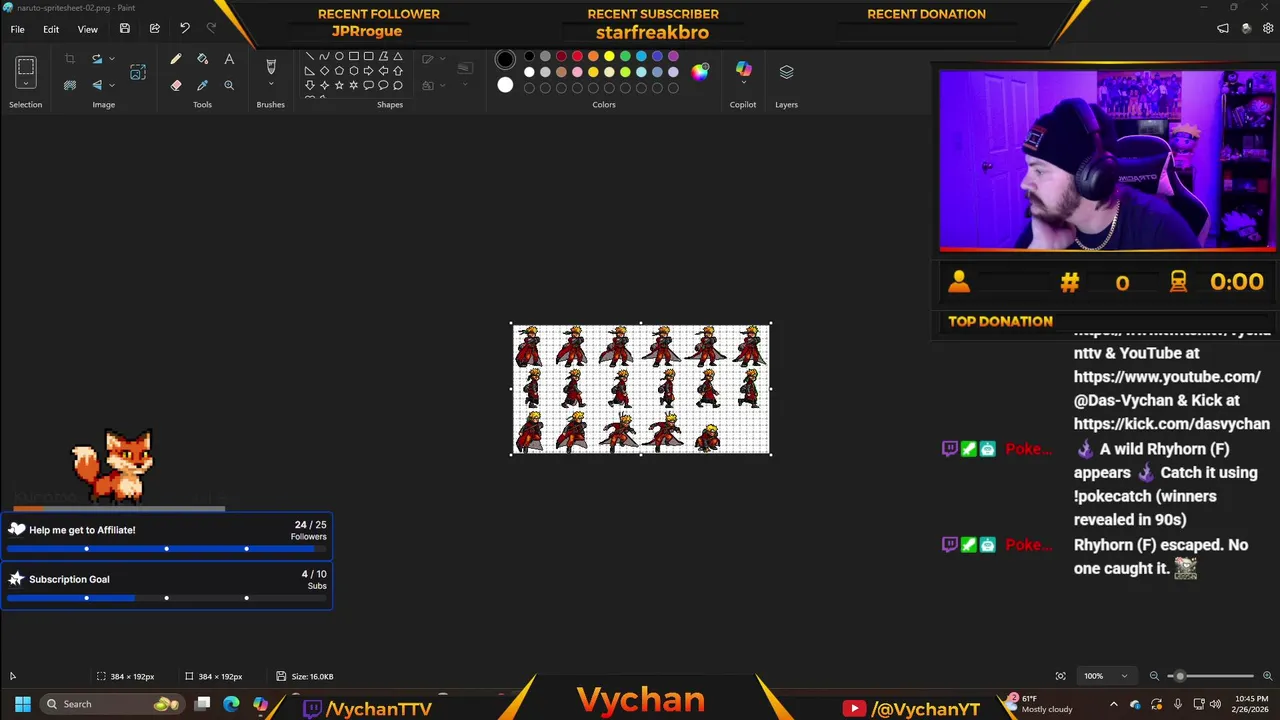1280x720 pixels.
Task: Select the Eraser tool
Action: pos(176,86)
